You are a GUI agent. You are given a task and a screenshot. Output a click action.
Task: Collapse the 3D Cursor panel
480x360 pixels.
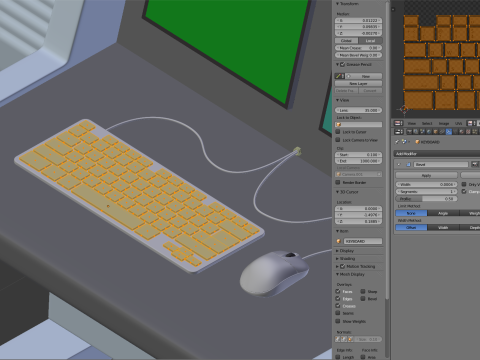pyautogui.click(x=337, y=192)
